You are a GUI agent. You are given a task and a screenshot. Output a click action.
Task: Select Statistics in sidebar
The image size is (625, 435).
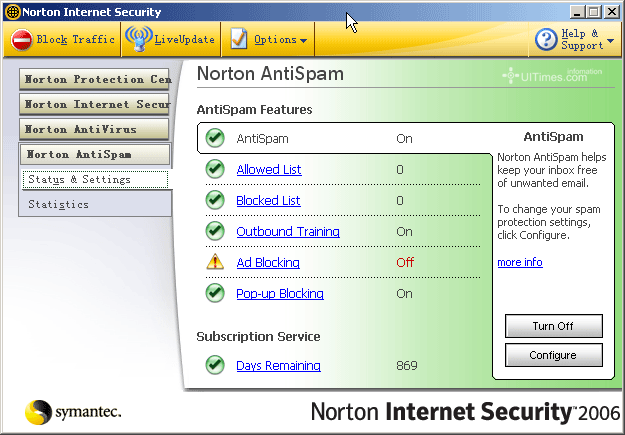click(x=59, y=204)
